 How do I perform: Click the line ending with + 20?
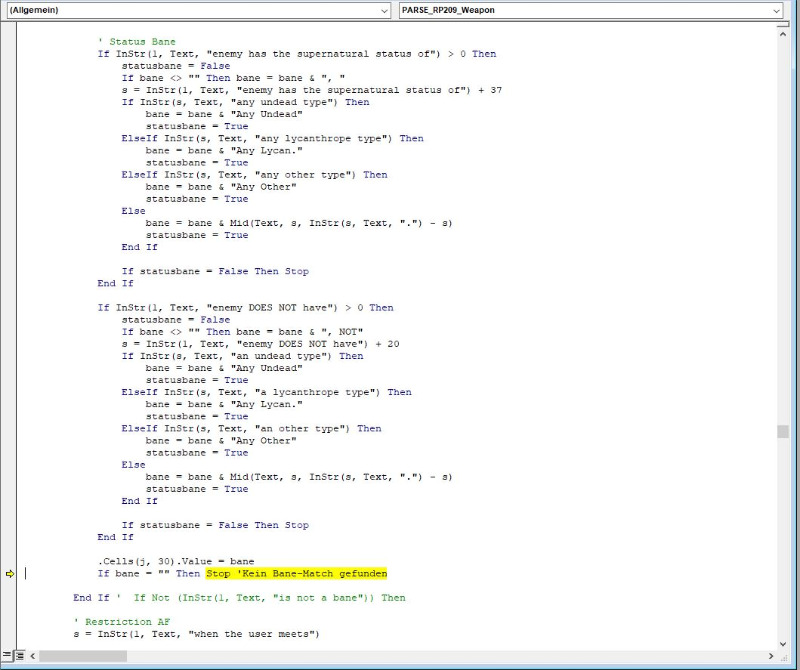(x=260, y=344)
